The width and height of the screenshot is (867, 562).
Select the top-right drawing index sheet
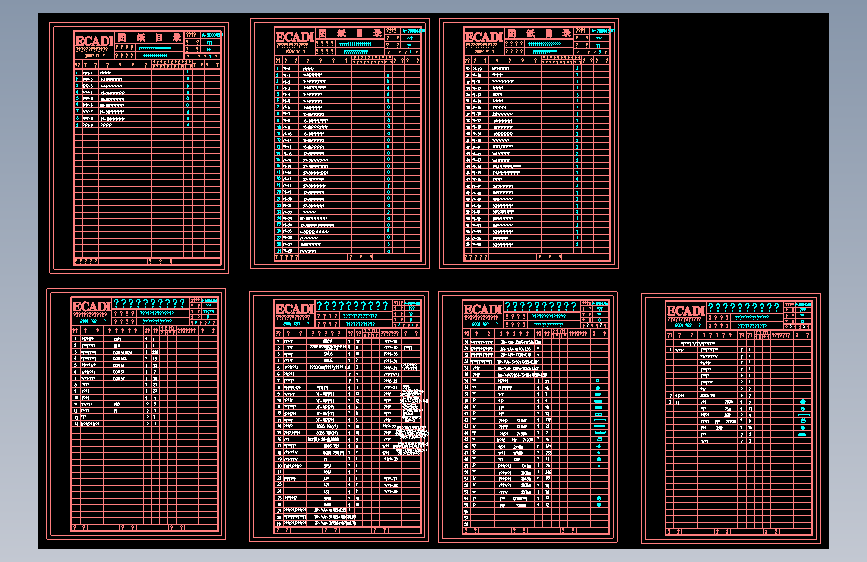pyautogui.click(x=529, y=143)
